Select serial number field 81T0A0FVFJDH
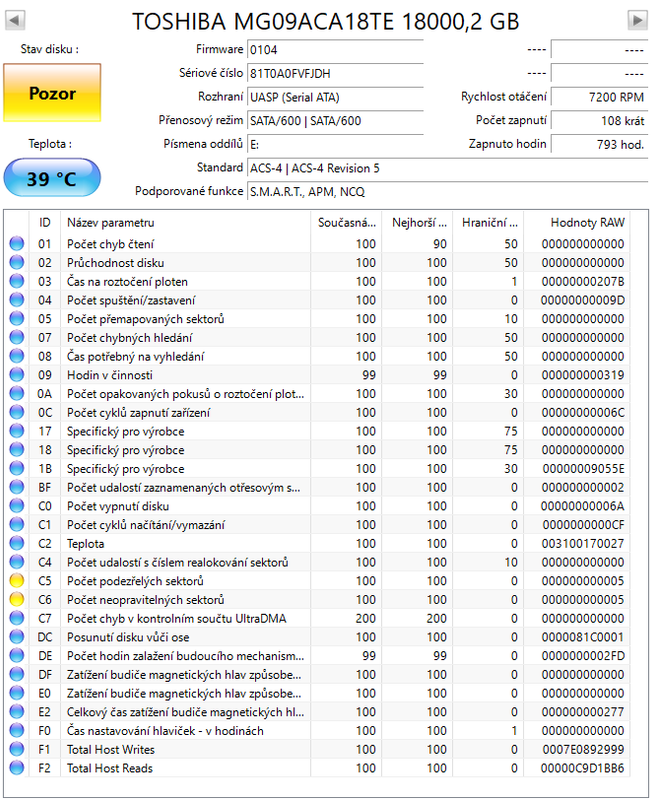This screenshot has width=655, height=800. click(335, 73)
